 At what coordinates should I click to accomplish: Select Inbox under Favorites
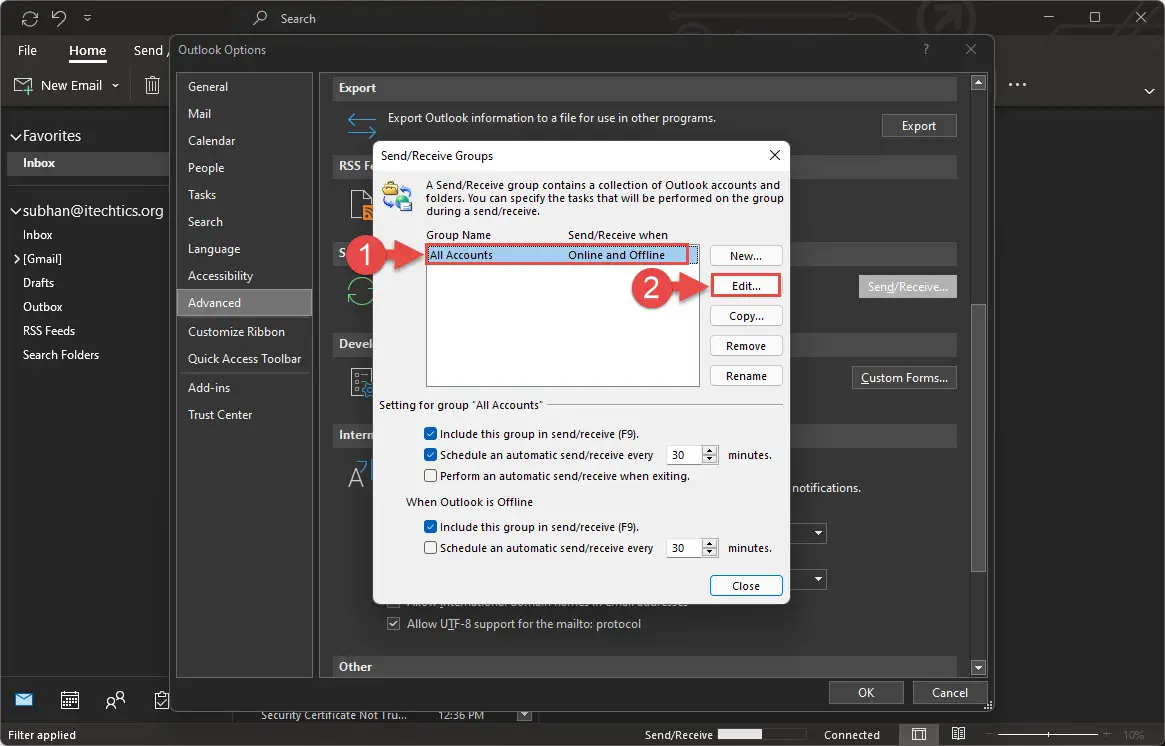click(88, 163)
